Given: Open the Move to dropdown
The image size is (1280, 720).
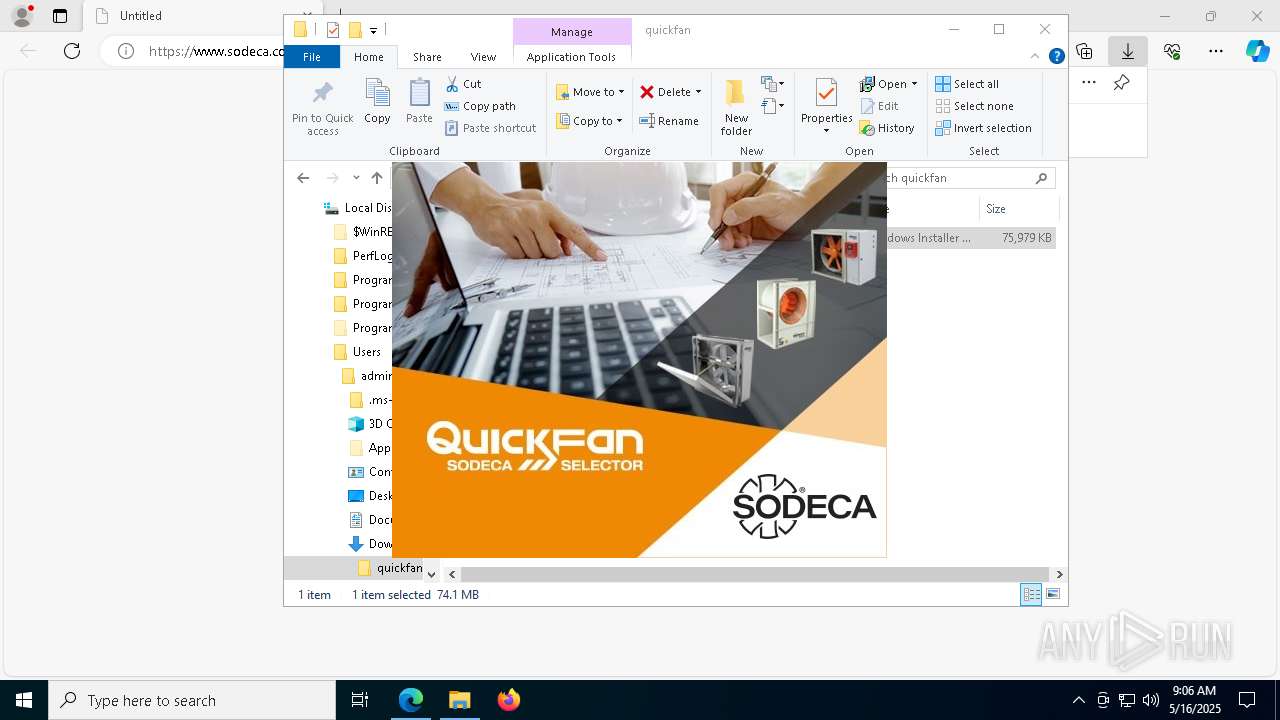Looking at the screenshot, I should click(x=590, y=92).
